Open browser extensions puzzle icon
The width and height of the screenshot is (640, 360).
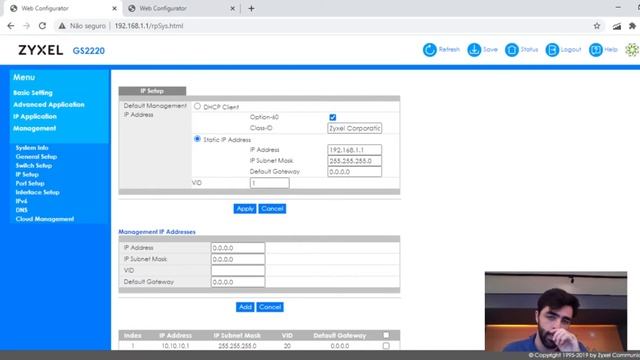tap(632, 26)
